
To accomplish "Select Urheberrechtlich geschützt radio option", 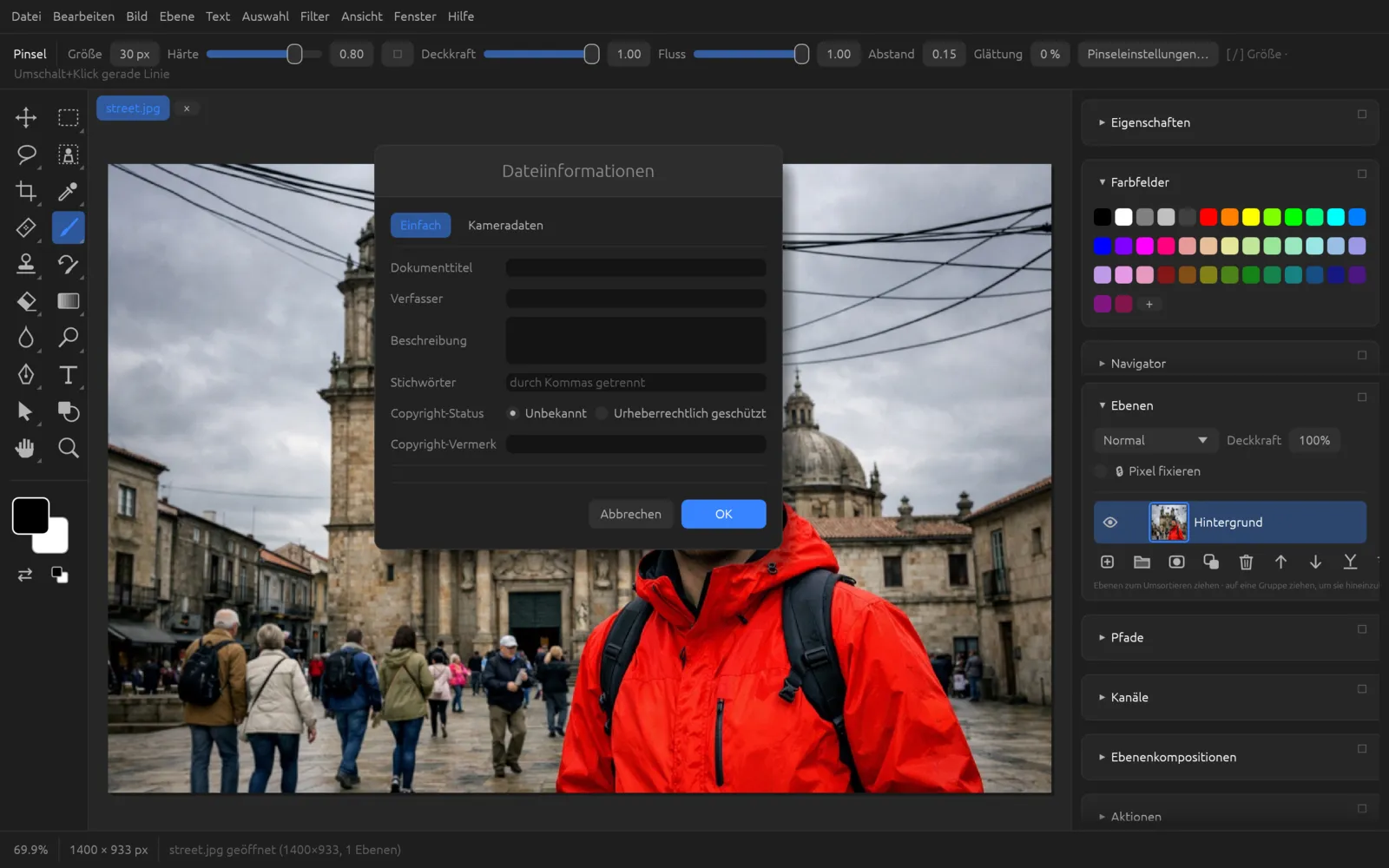I will click(602, 413).
